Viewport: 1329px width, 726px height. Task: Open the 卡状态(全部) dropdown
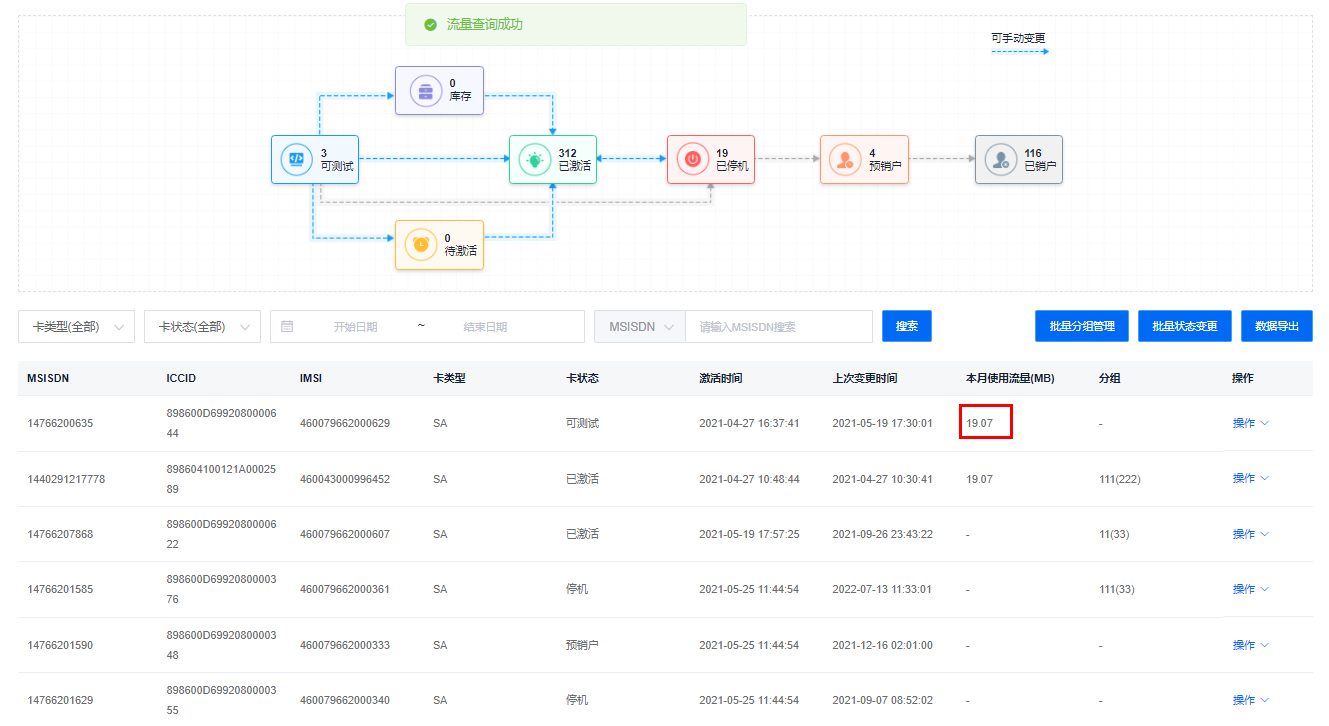coord(202,327)
